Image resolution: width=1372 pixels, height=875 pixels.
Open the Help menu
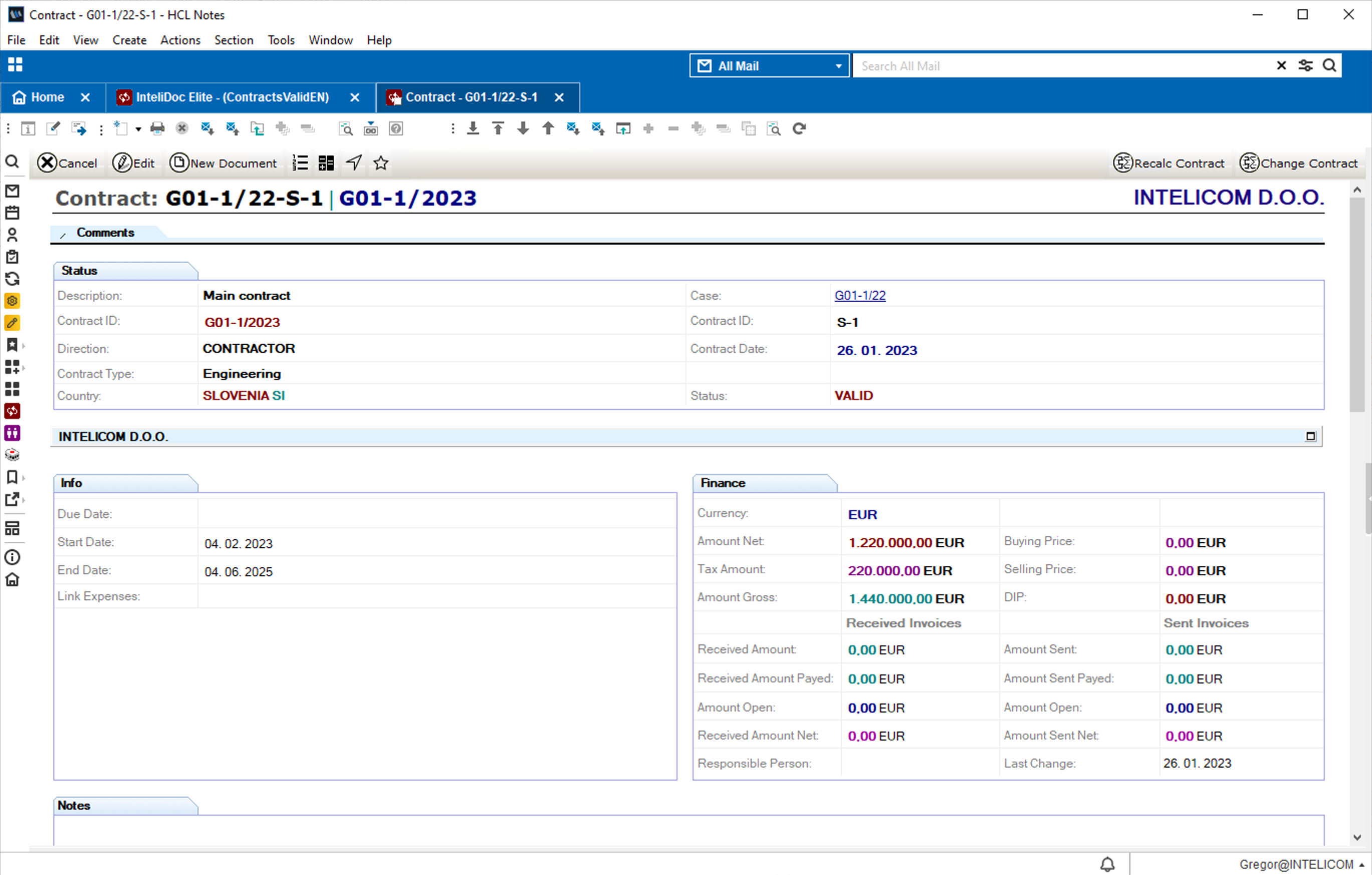[x=379, y=40]
